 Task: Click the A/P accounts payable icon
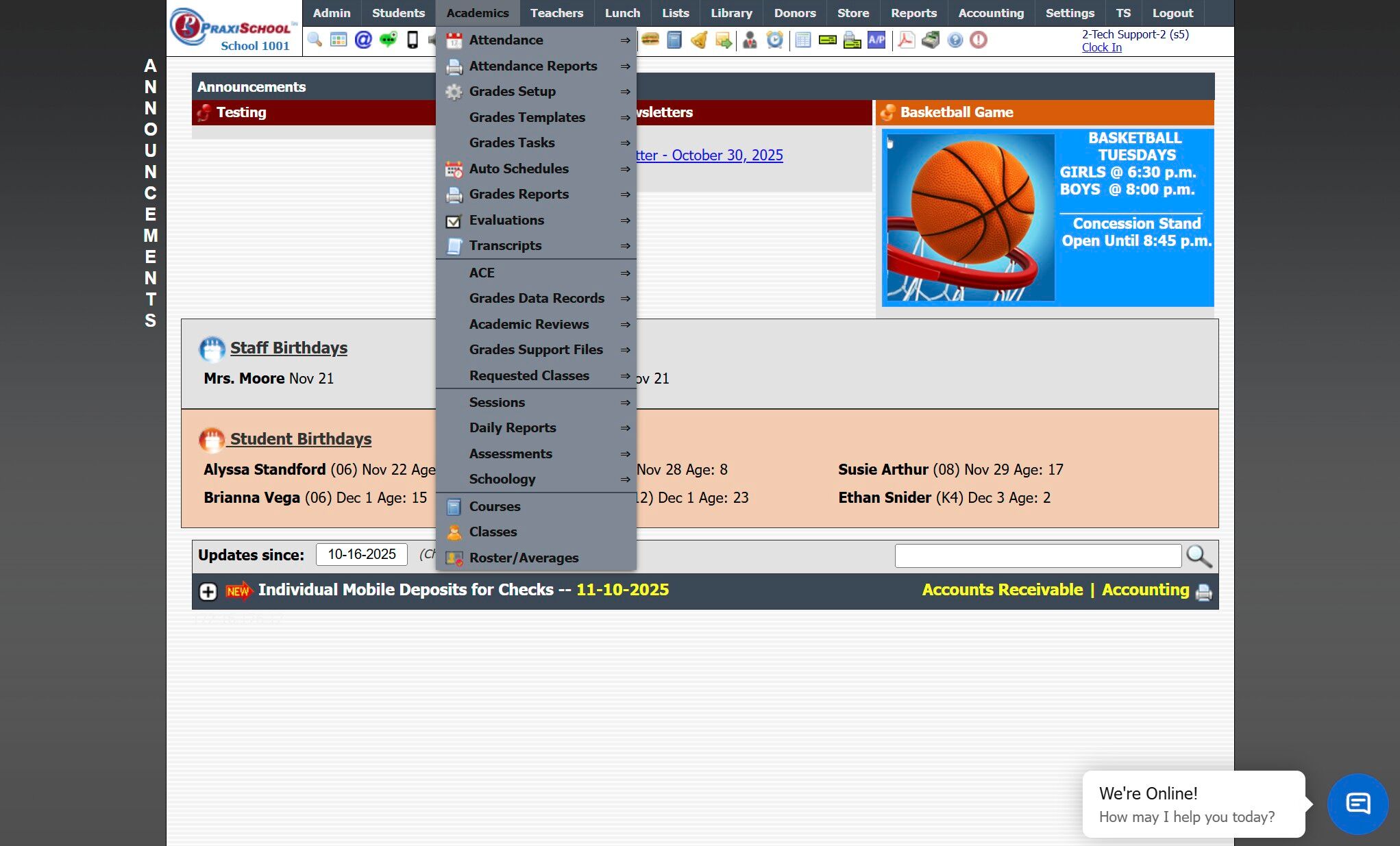[x=876, y=40]
